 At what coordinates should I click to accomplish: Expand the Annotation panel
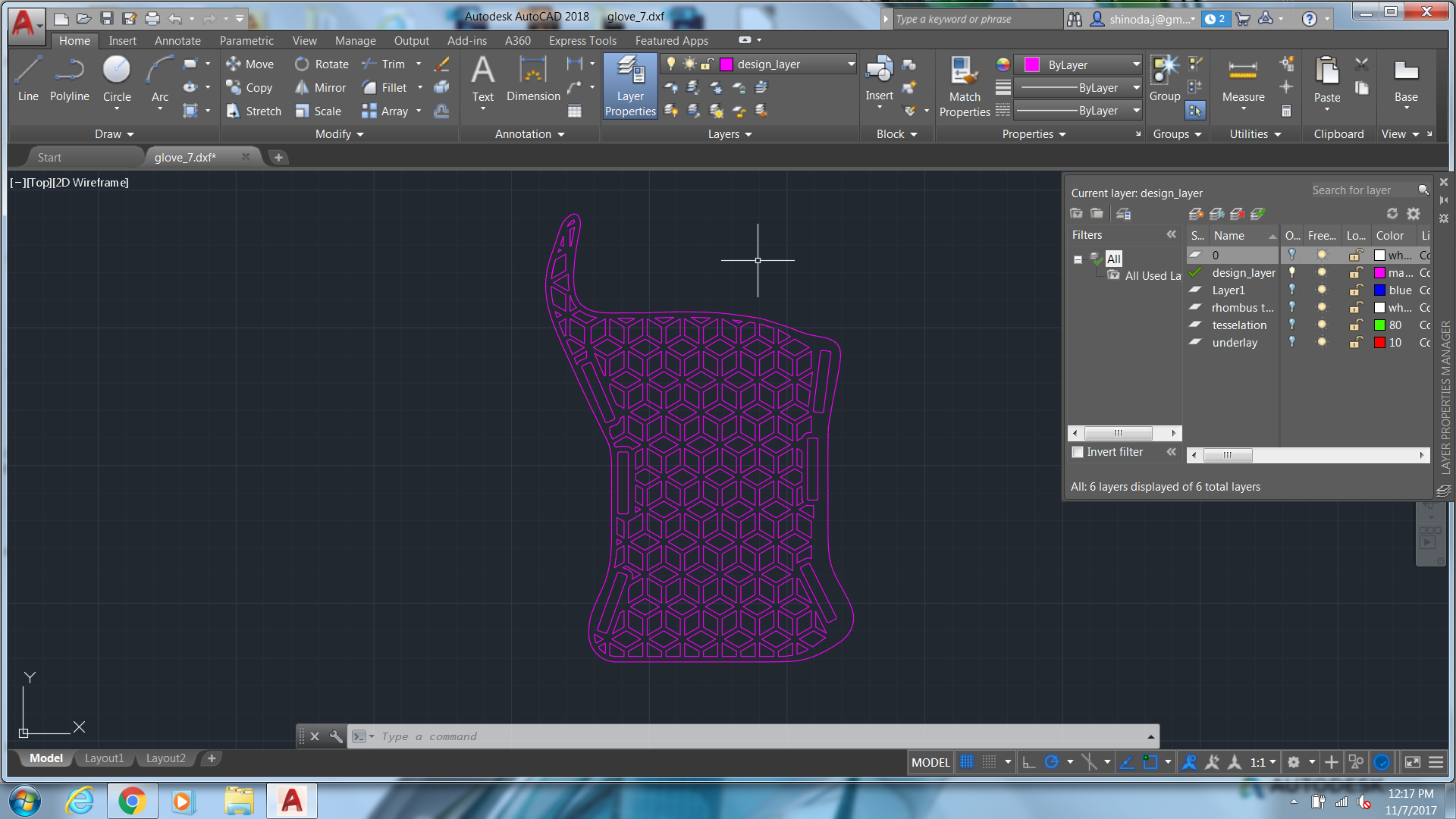(x=529, y=134)
